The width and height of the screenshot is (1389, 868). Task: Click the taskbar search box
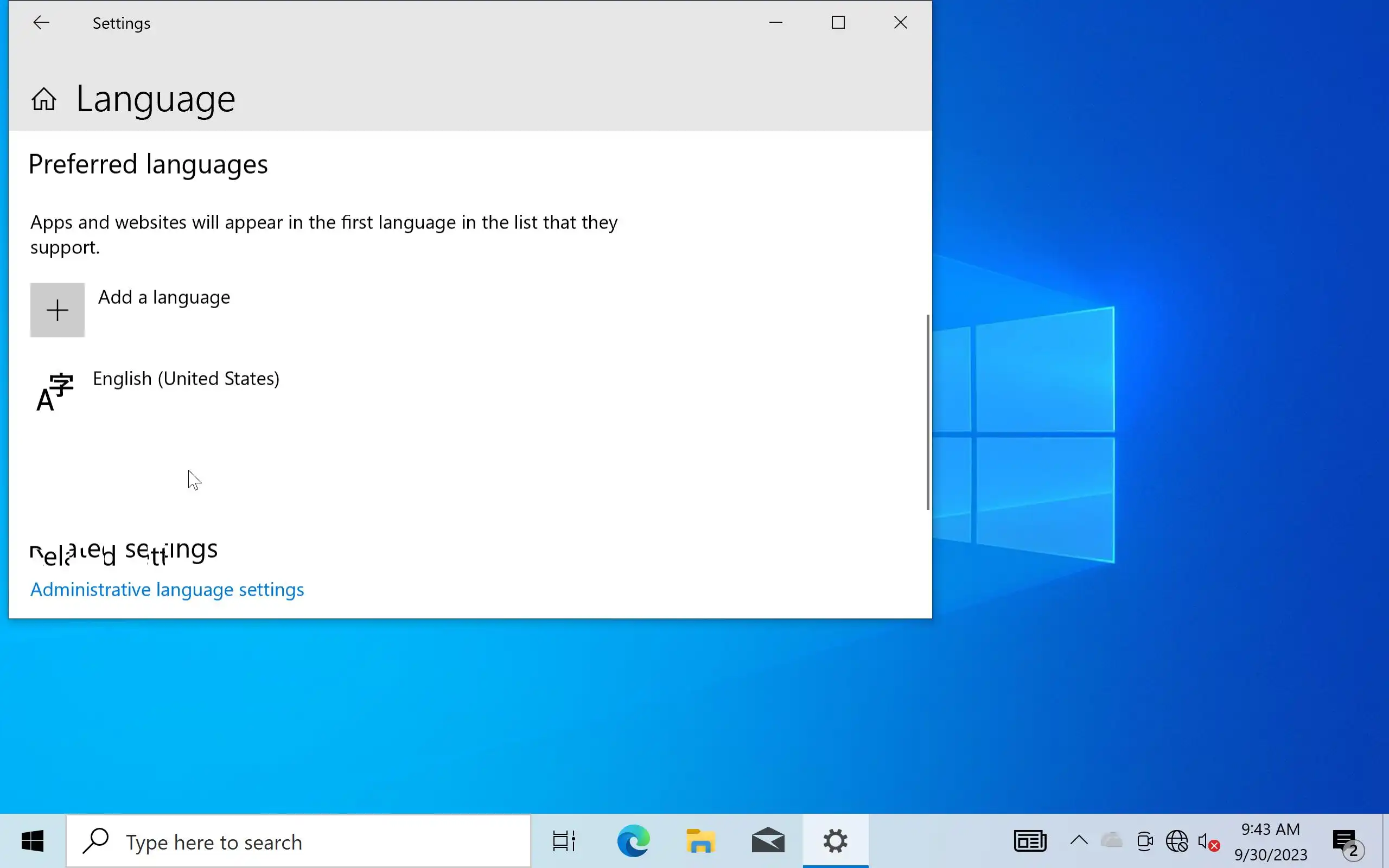pos(298,841)
